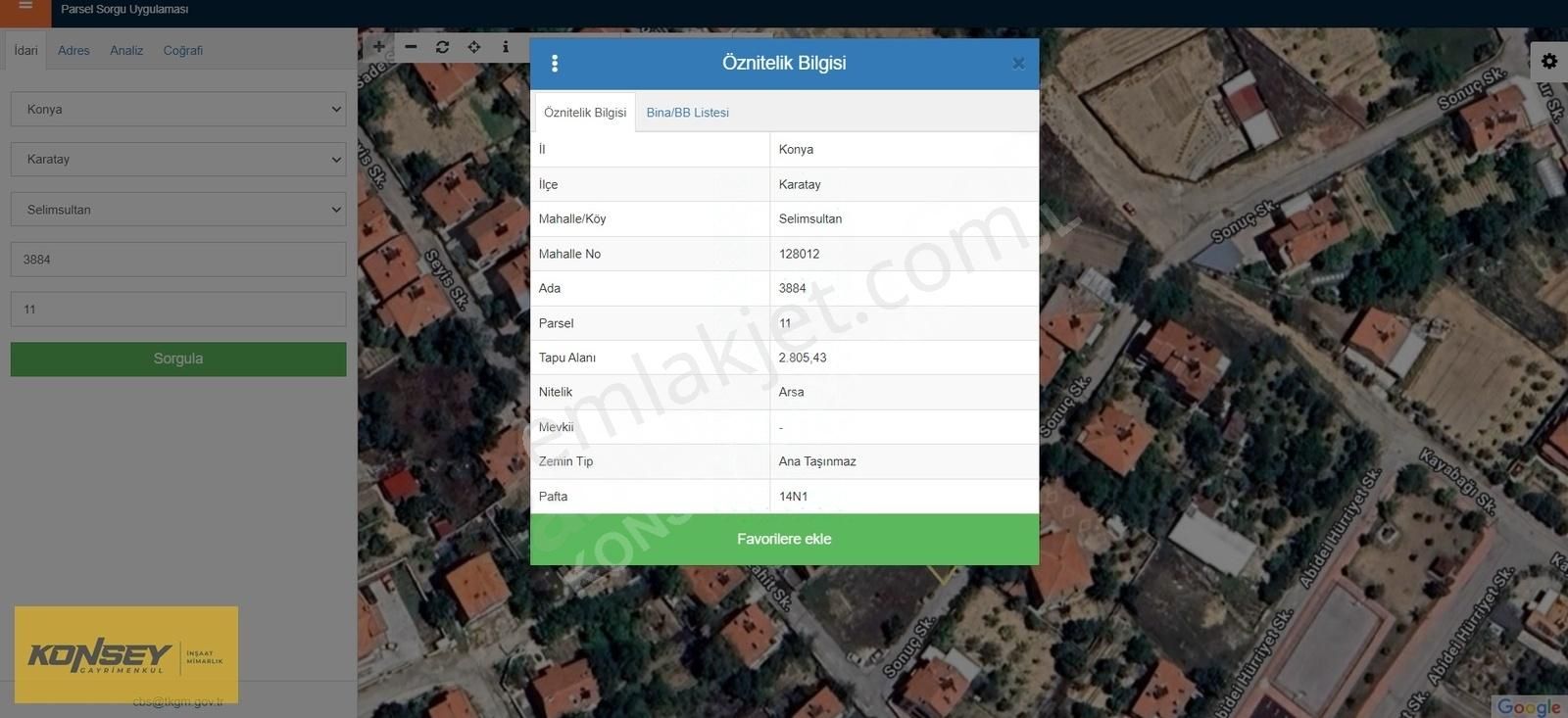The width and height of the screenshot is (1568, 718).
Task: Close the Öznitelik Bilgisi dialog
Action: tap(1018, 64)
